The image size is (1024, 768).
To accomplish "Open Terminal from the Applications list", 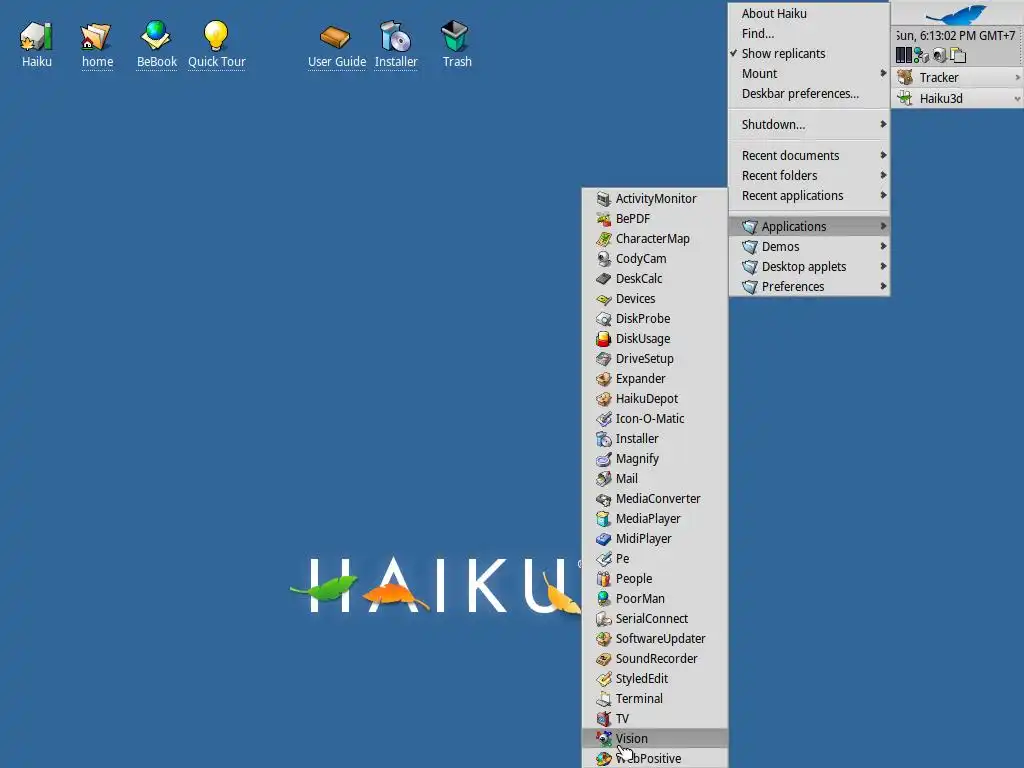I will click(x=655, y=699).
